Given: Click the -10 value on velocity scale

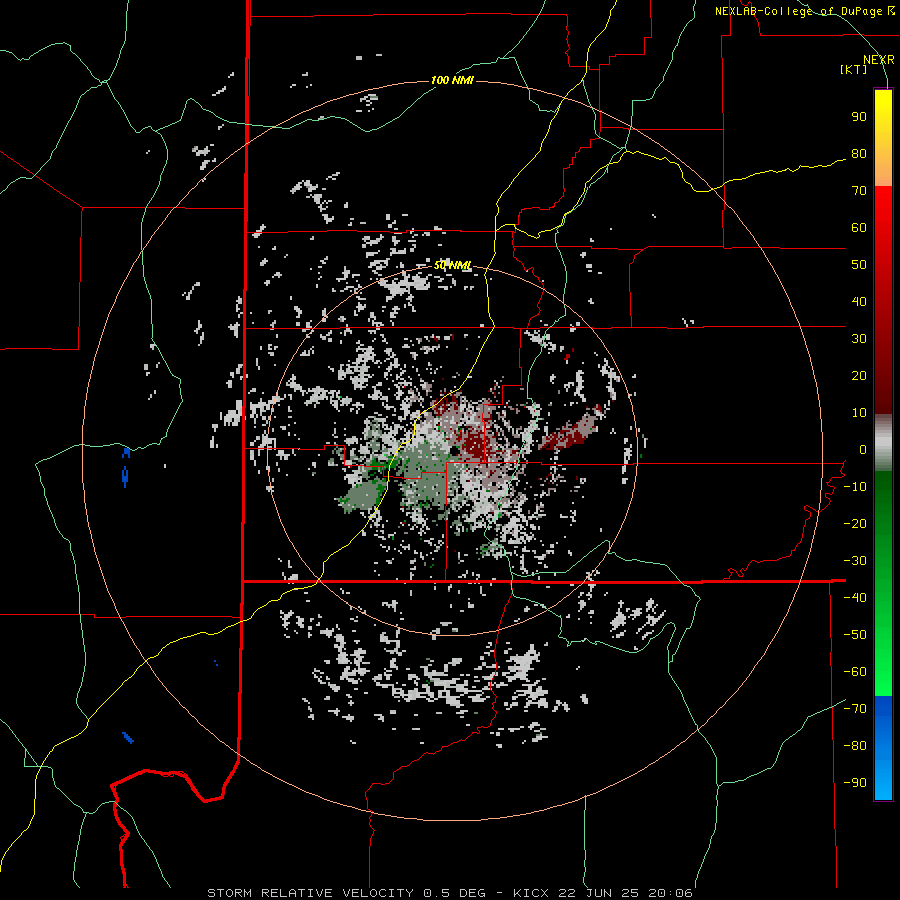Looking at the screenshot, I should click(855, 487).
